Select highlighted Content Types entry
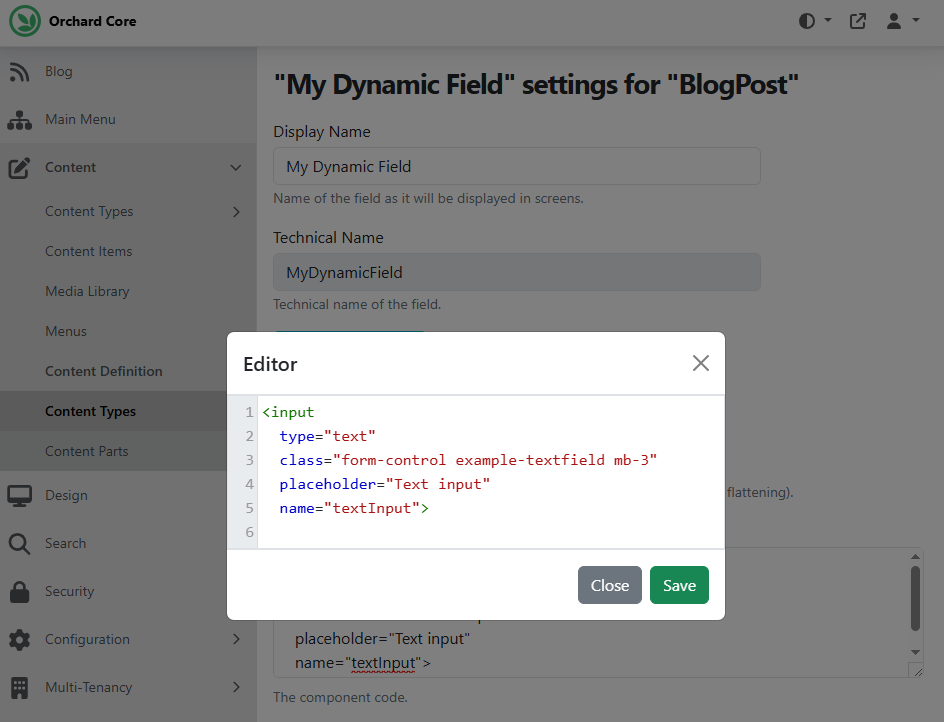944x722 pixels. click(x=90, y=411)
